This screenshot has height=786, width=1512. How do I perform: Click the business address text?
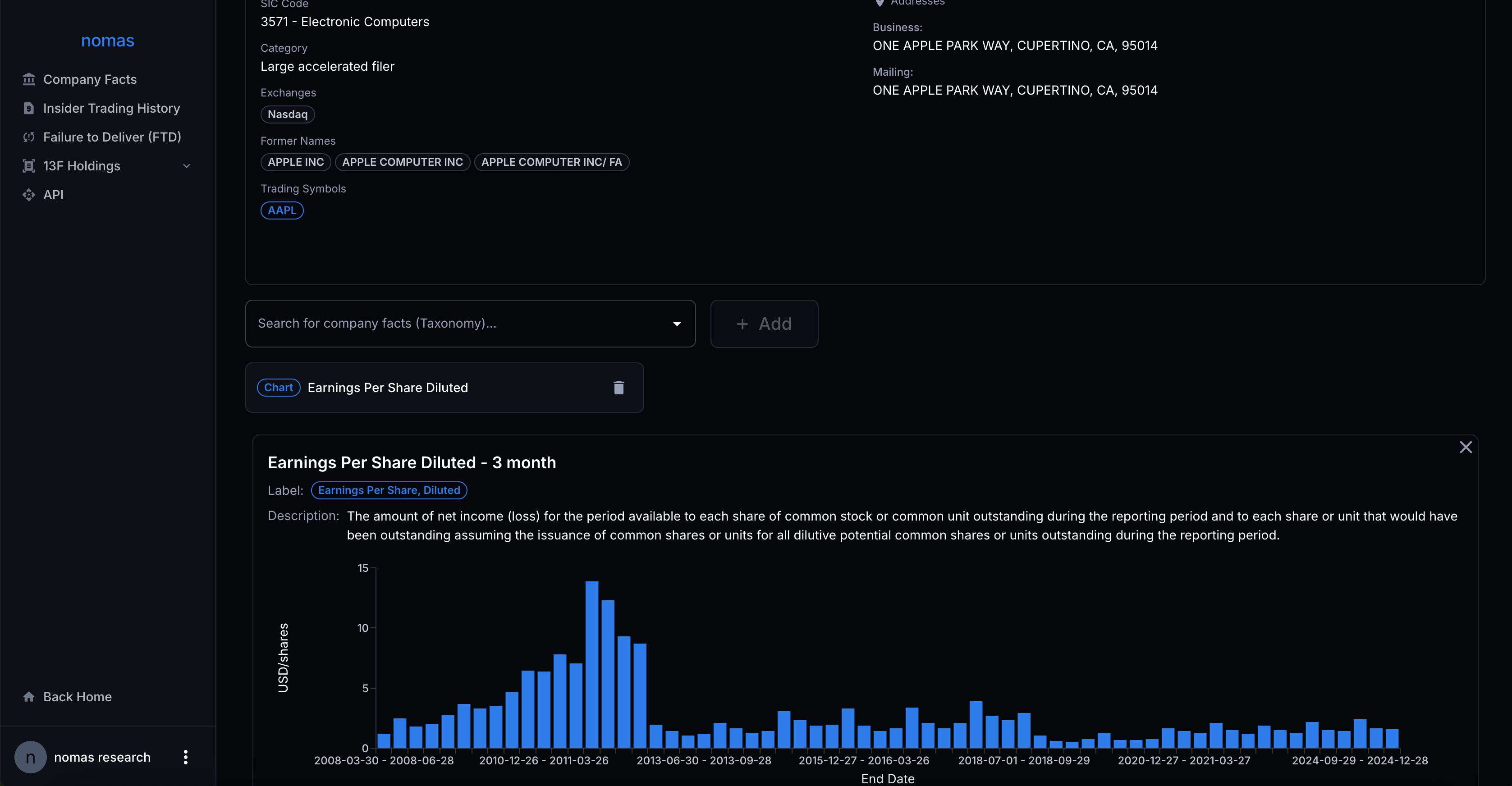pyautogui.click(x=1015, y=46)
